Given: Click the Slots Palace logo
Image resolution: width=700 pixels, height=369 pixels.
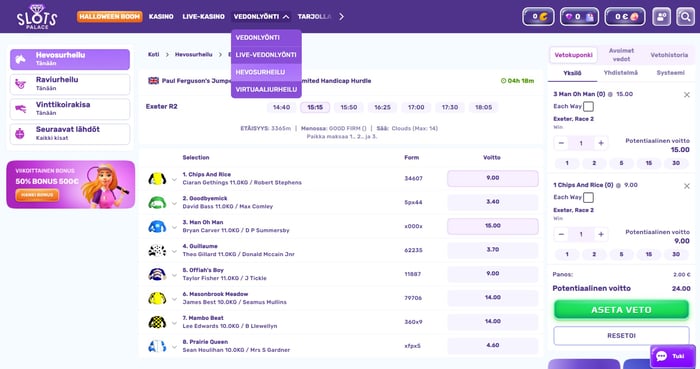Looking at the screenshot, I should 37,17.
